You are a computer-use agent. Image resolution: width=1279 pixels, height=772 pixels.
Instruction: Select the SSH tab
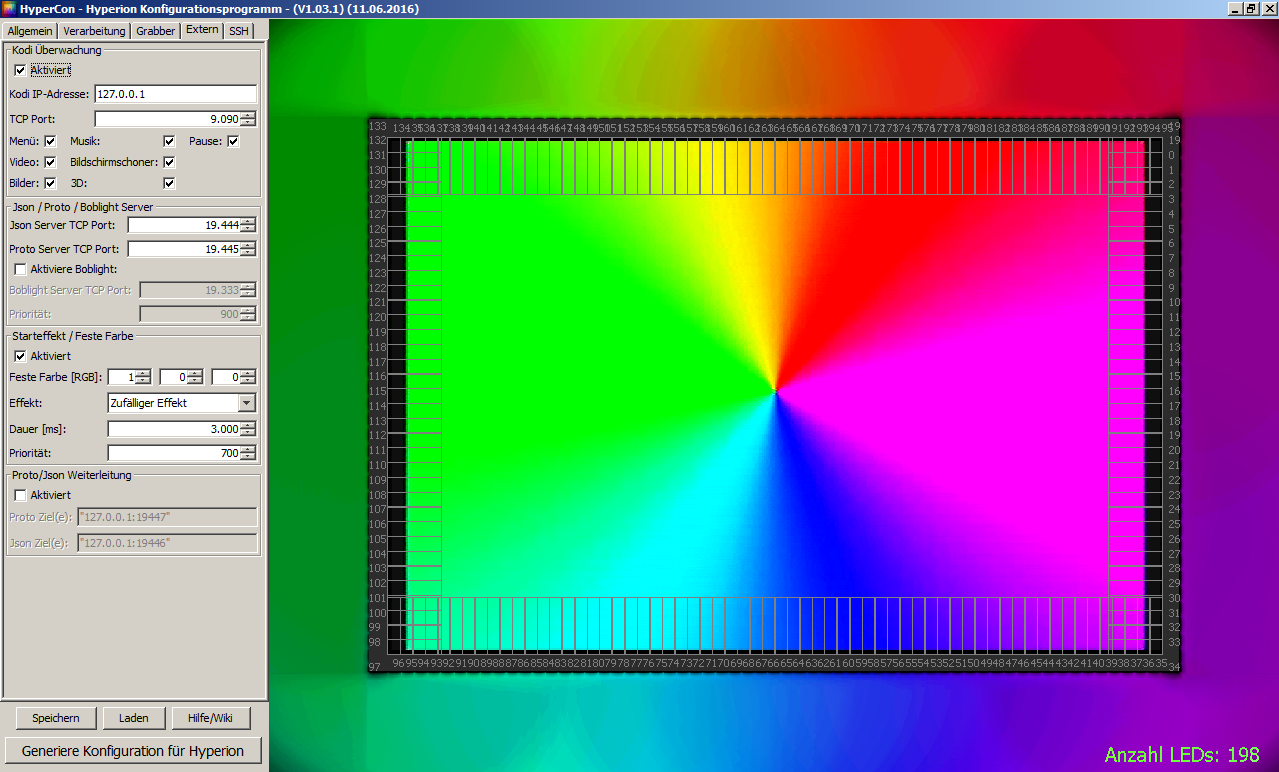point(238,31)
